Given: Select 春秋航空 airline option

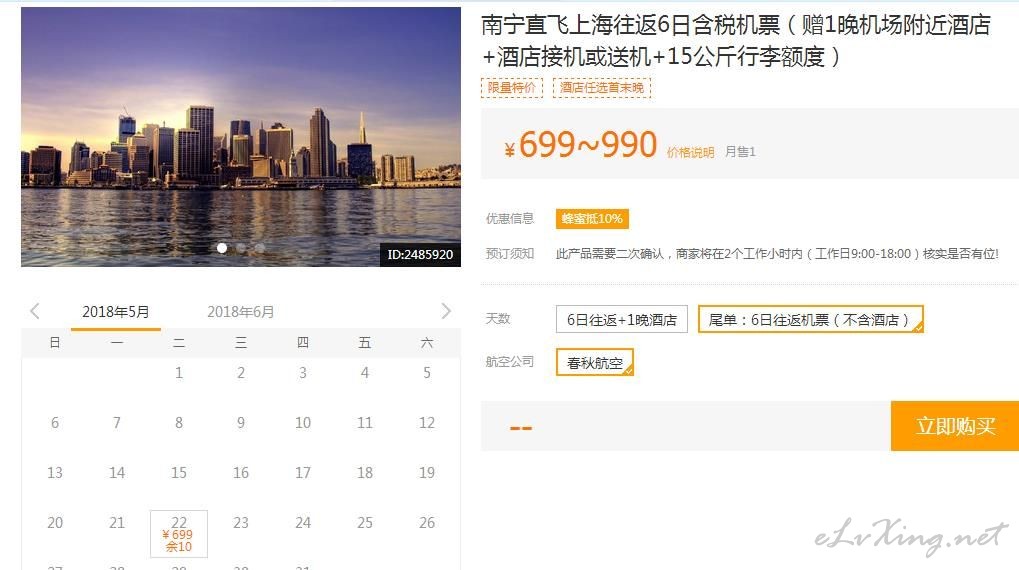Looking at the screenshot, I should 595,363.
